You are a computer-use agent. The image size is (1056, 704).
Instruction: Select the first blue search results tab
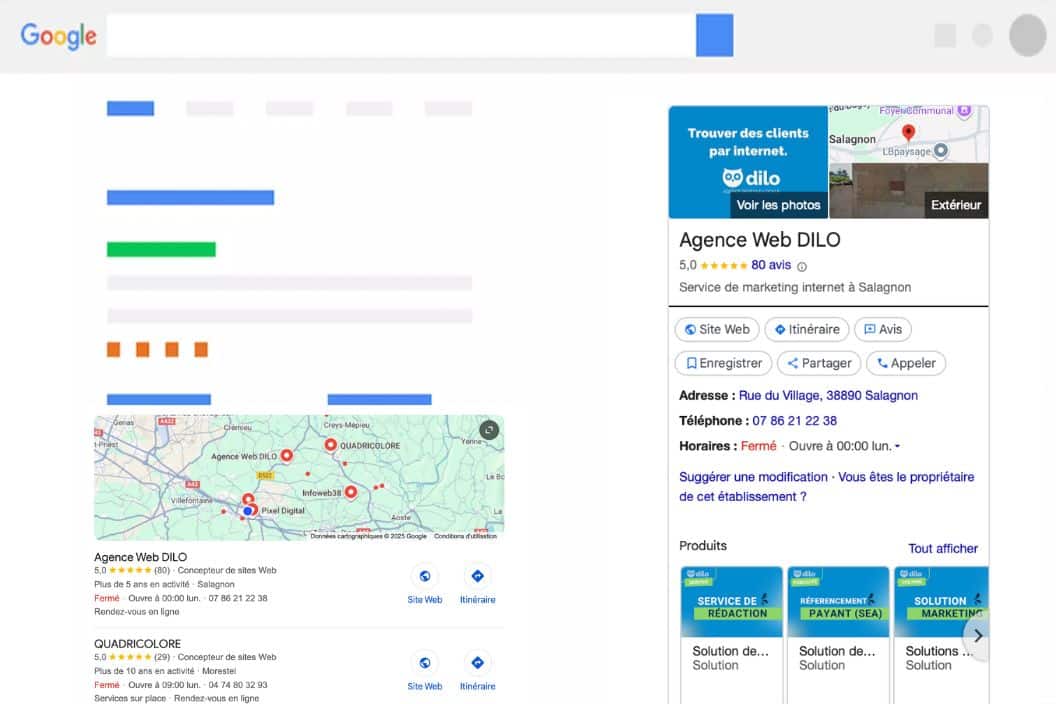point(131,108)
